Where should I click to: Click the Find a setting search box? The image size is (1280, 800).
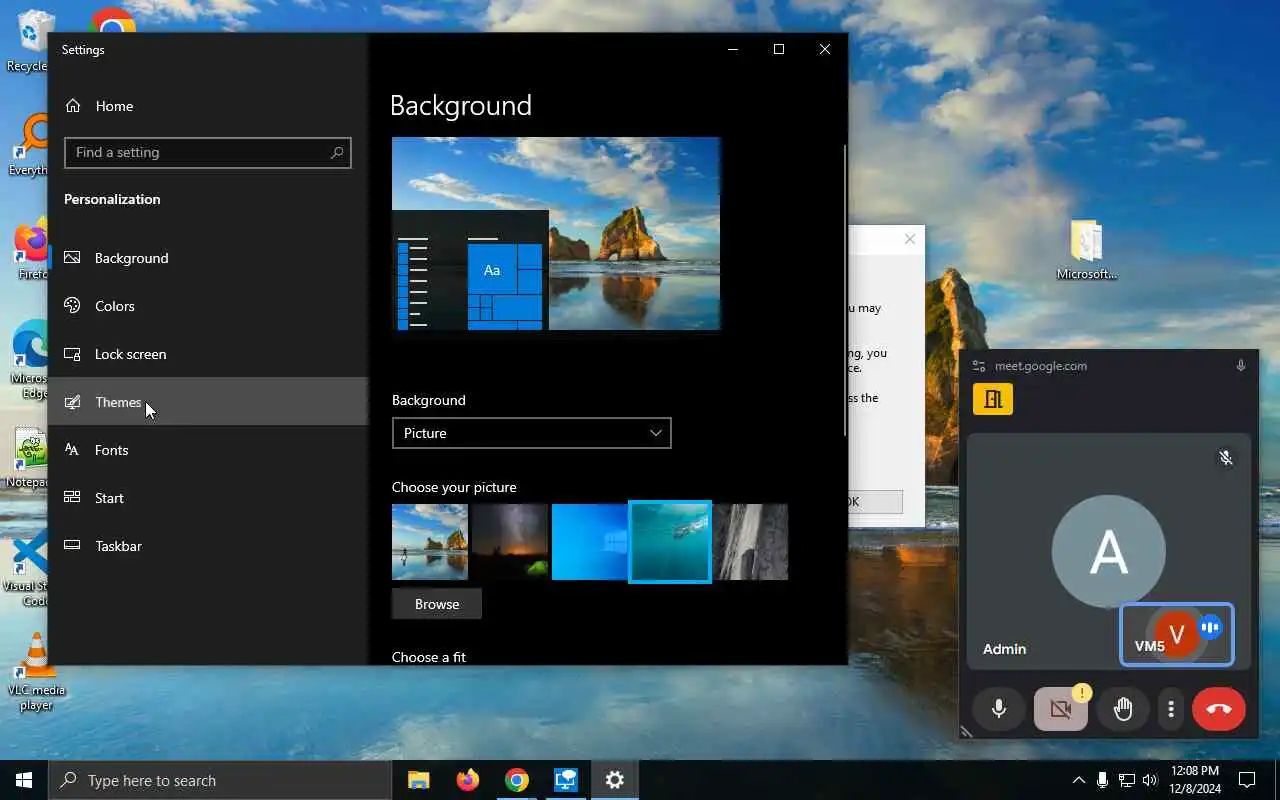208,152
